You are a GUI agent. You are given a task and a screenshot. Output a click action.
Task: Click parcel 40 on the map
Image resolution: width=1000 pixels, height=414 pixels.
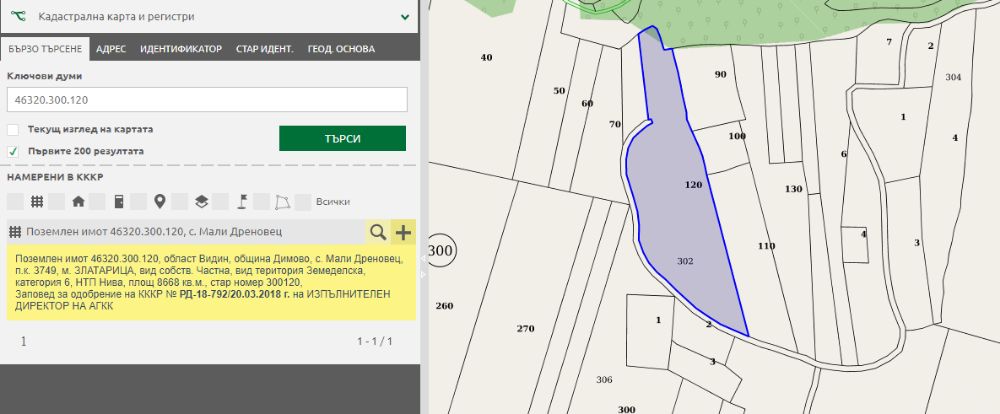487,57
